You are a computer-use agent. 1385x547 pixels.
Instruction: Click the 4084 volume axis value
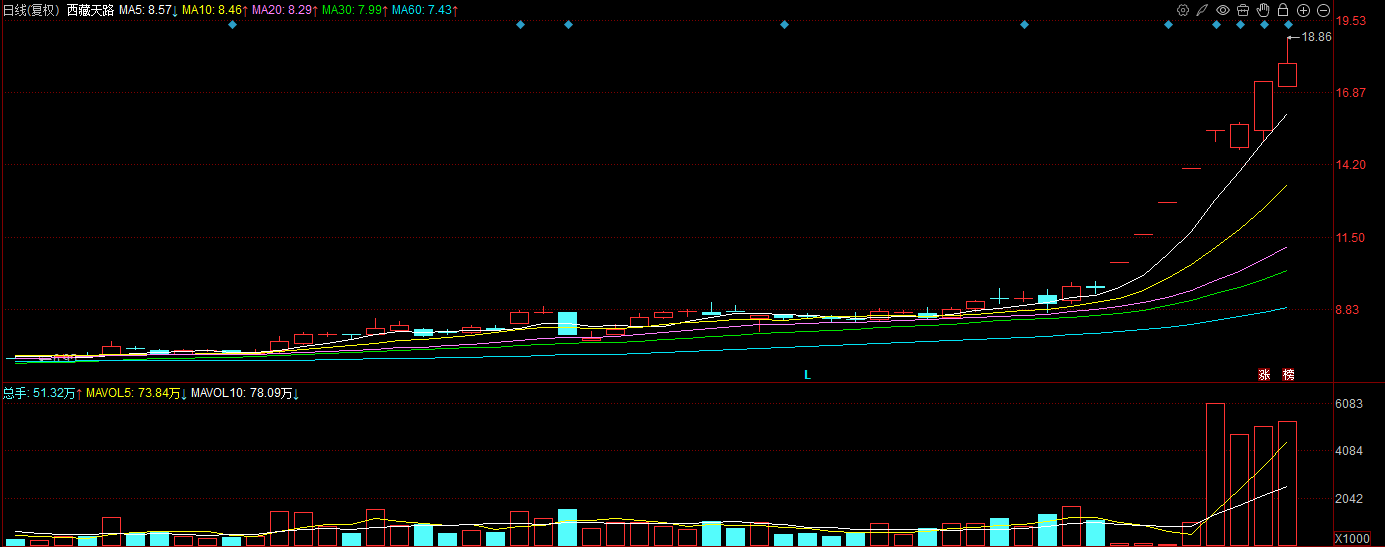(1350, 451)
